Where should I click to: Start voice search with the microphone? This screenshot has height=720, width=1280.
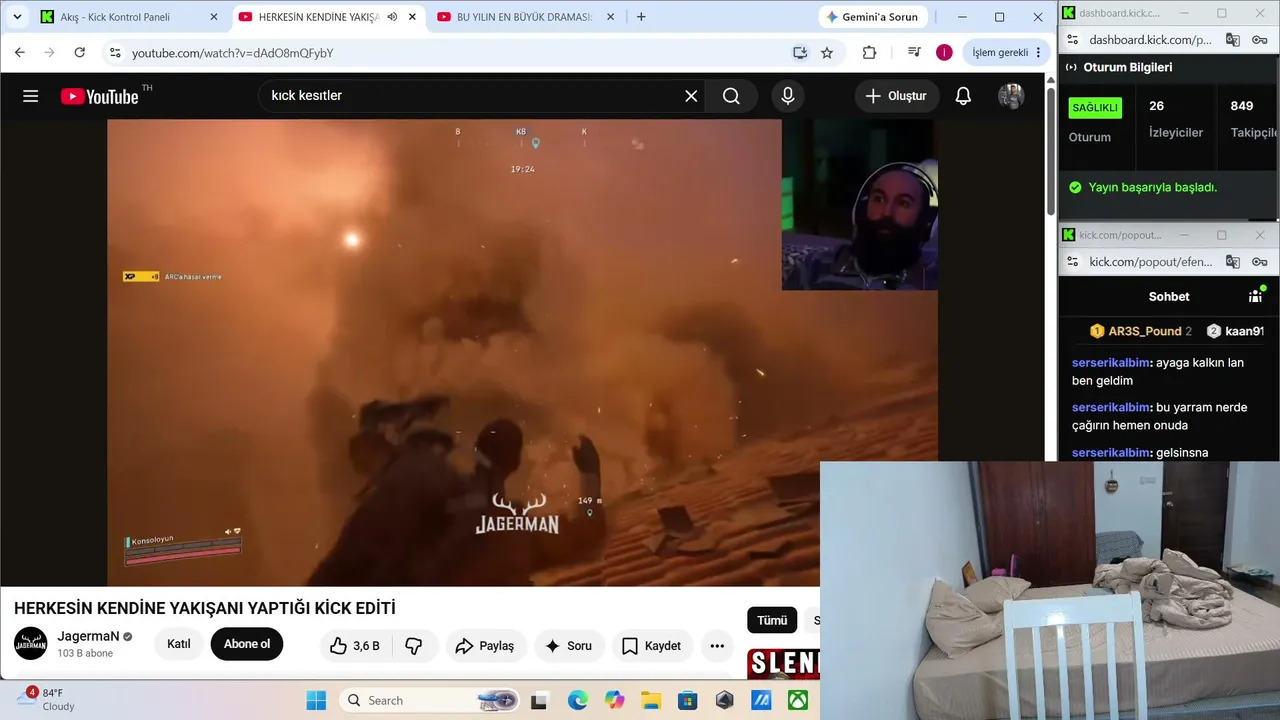(x=788, y=96)
